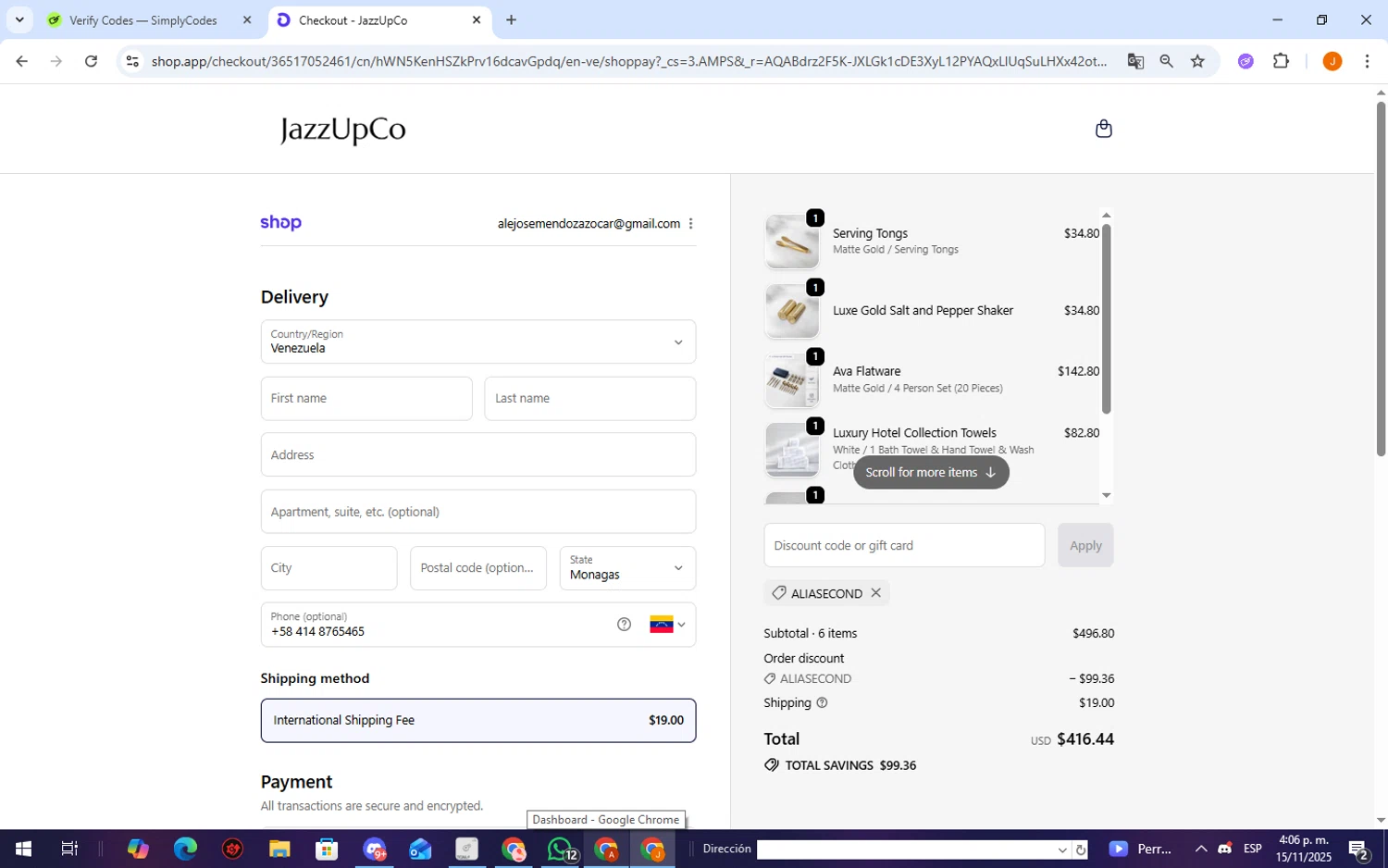Open a new browser tab
This screenshot has width=1388, height=868.
click(x=512, y=20)
